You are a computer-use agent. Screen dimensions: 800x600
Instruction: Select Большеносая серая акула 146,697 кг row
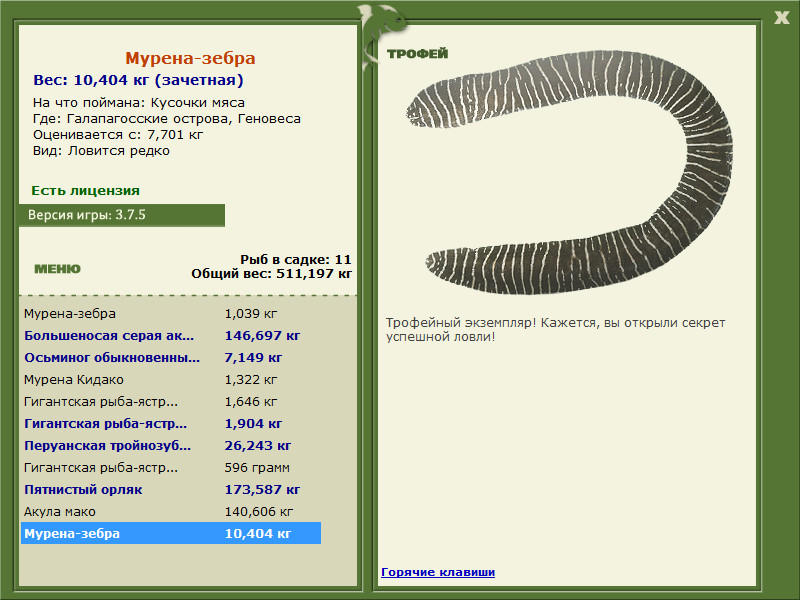pyautogui.click(x=171, y=336)
